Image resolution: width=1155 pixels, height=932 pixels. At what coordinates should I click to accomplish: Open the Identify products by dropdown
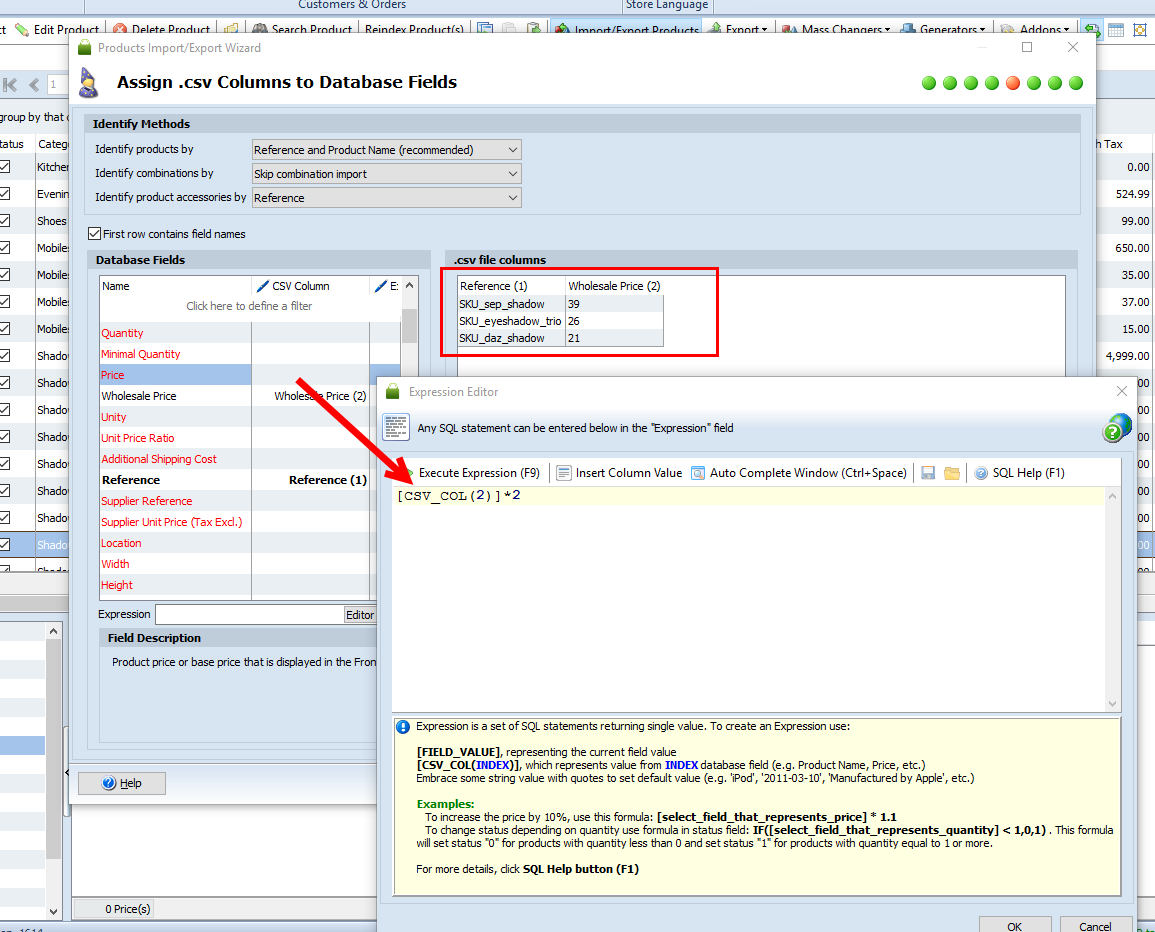[387, 150]
